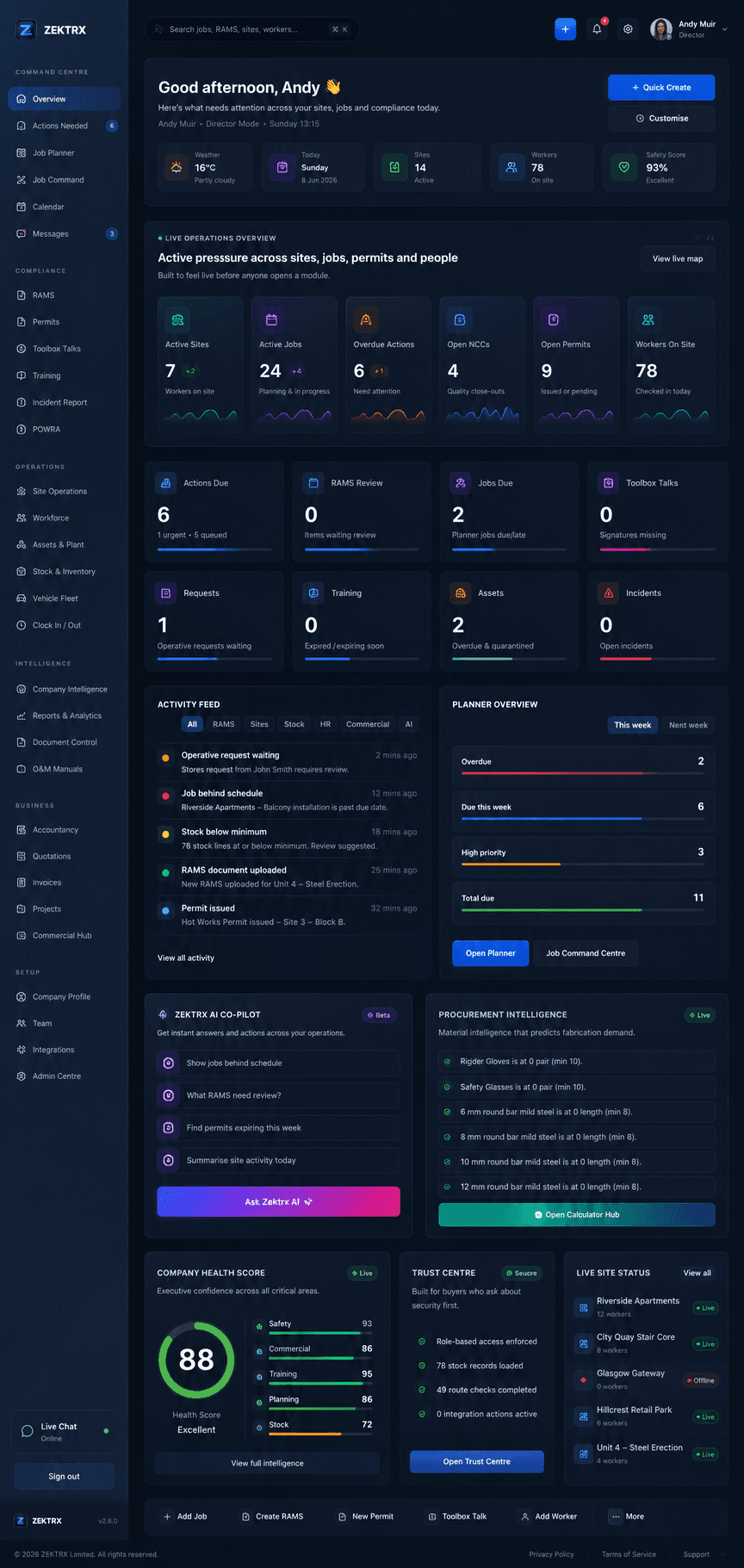The width and height of the screenshot is (744, 1568).
Task: Click View full intelligence button
Action: click(267, 1463)
